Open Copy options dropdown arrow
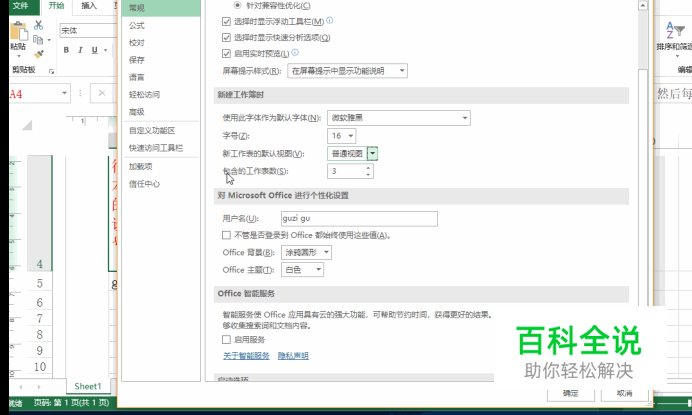This screenshot has height=415, width=692. point(49,40)
